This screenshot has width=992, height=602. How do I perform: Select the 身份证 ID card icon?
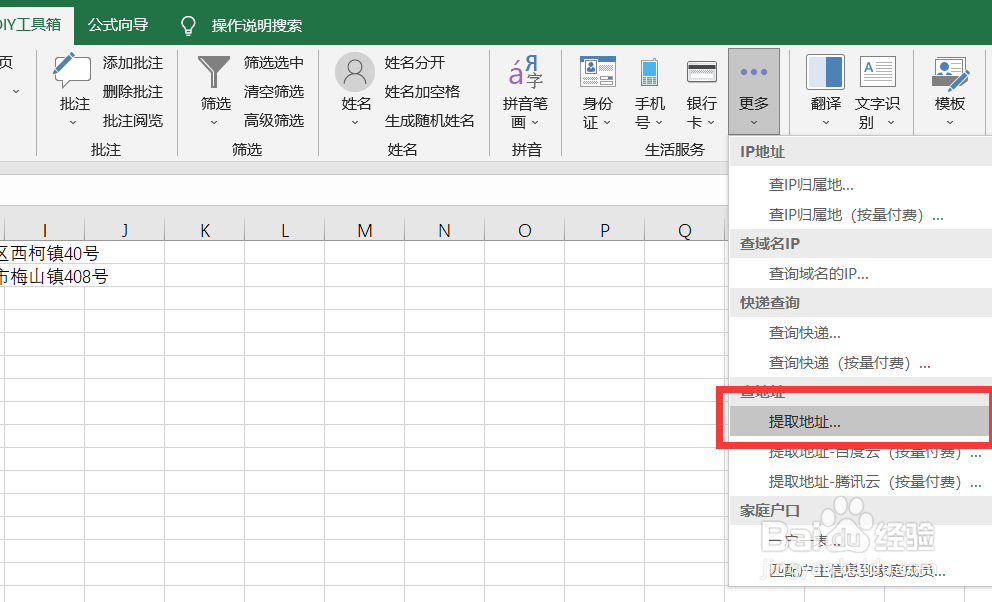(x=597, y=72)
